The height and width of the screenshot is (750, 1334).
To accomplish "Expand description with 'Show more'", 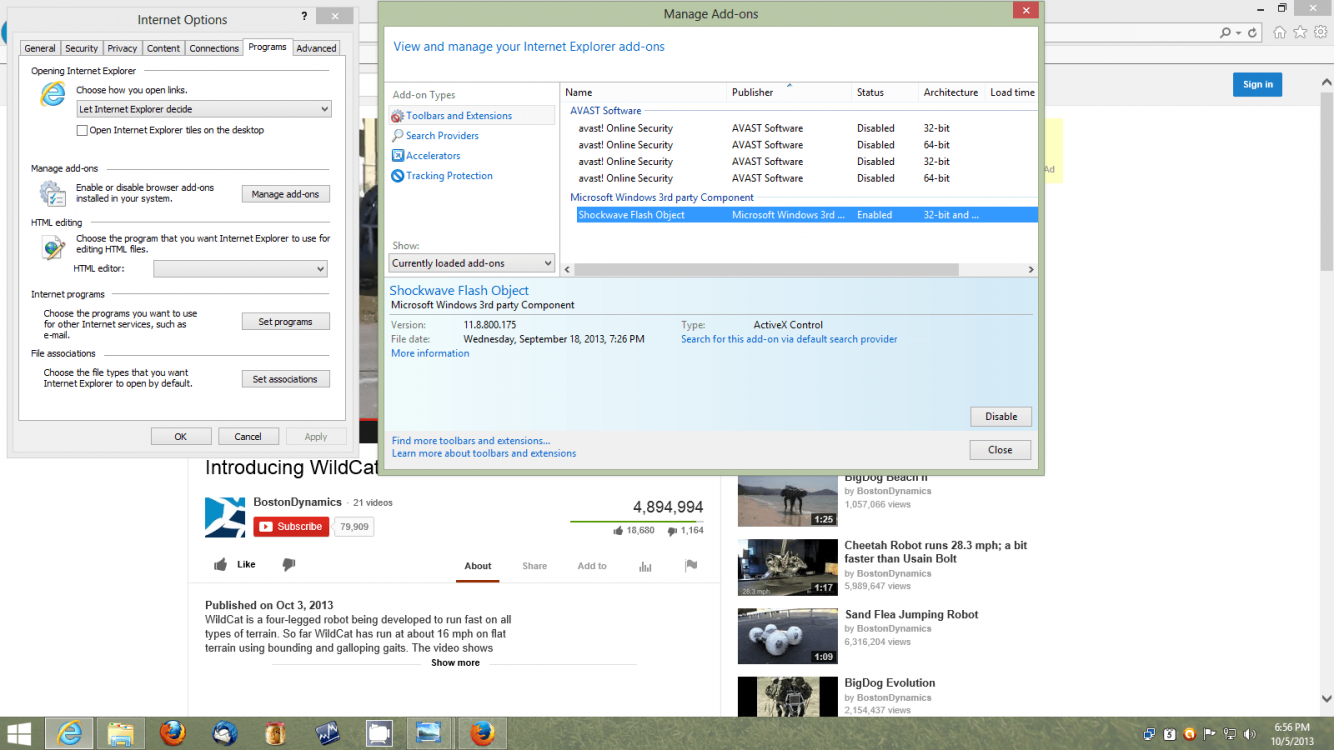I will [x=455, y=663].
